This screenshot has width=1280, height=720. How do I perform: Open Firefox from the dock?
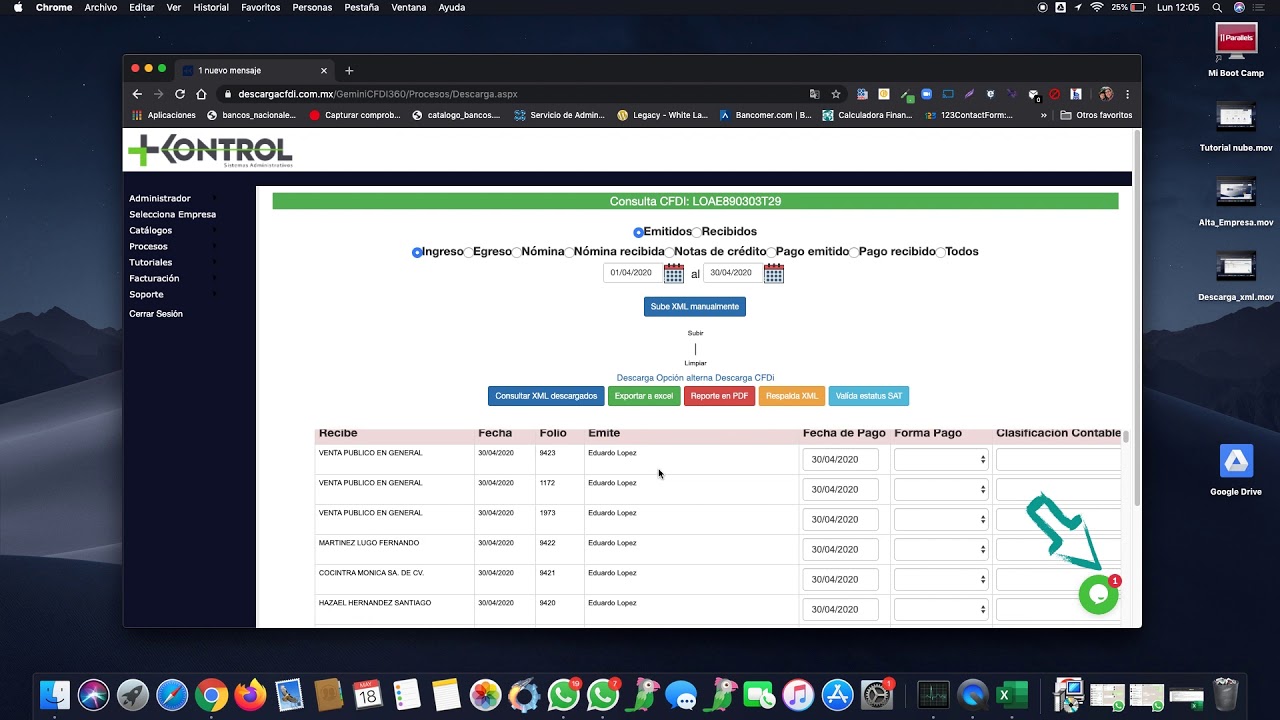(x=250, y=694)
